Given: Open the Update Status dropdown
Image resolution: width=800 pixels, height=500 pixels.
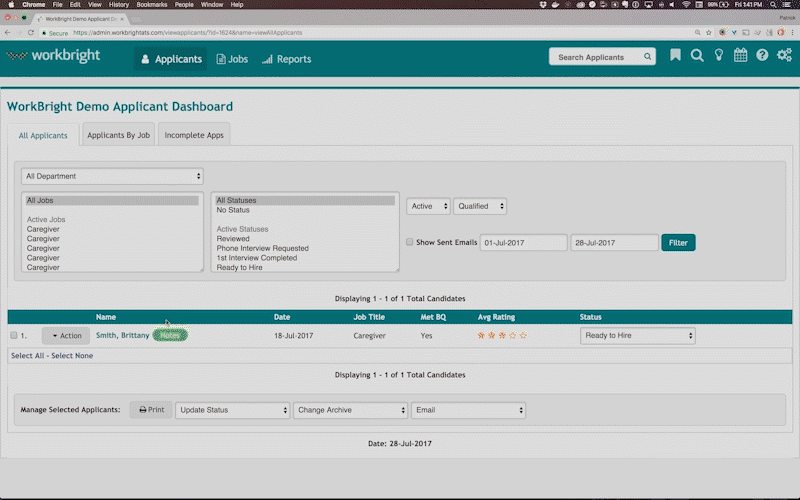Looking at the screenshot, I should (232, 410).
